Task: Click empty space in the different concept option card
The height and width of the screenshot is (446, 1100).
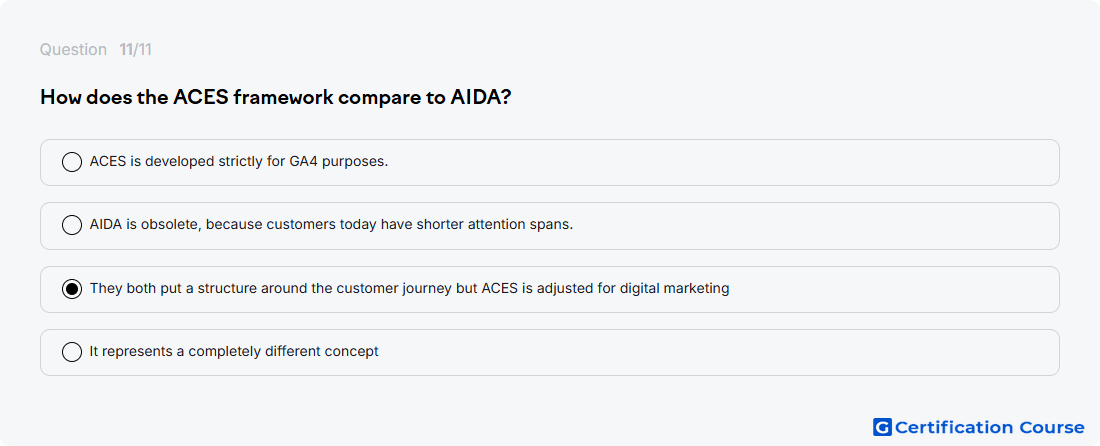Action: [716, 352]
